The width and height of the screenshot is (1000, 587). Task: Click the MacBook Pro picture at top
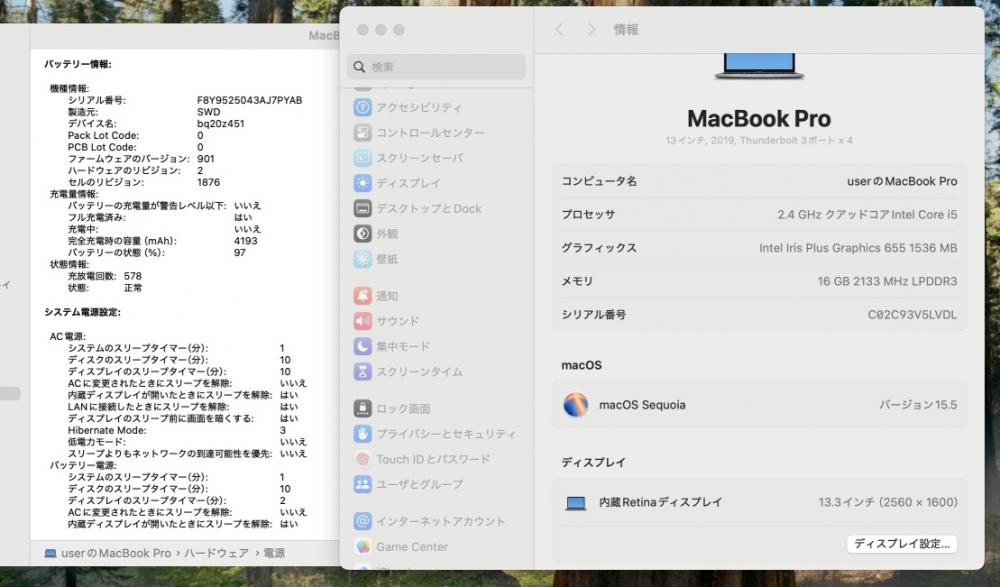pyautogui.click(x=759, y=66)
